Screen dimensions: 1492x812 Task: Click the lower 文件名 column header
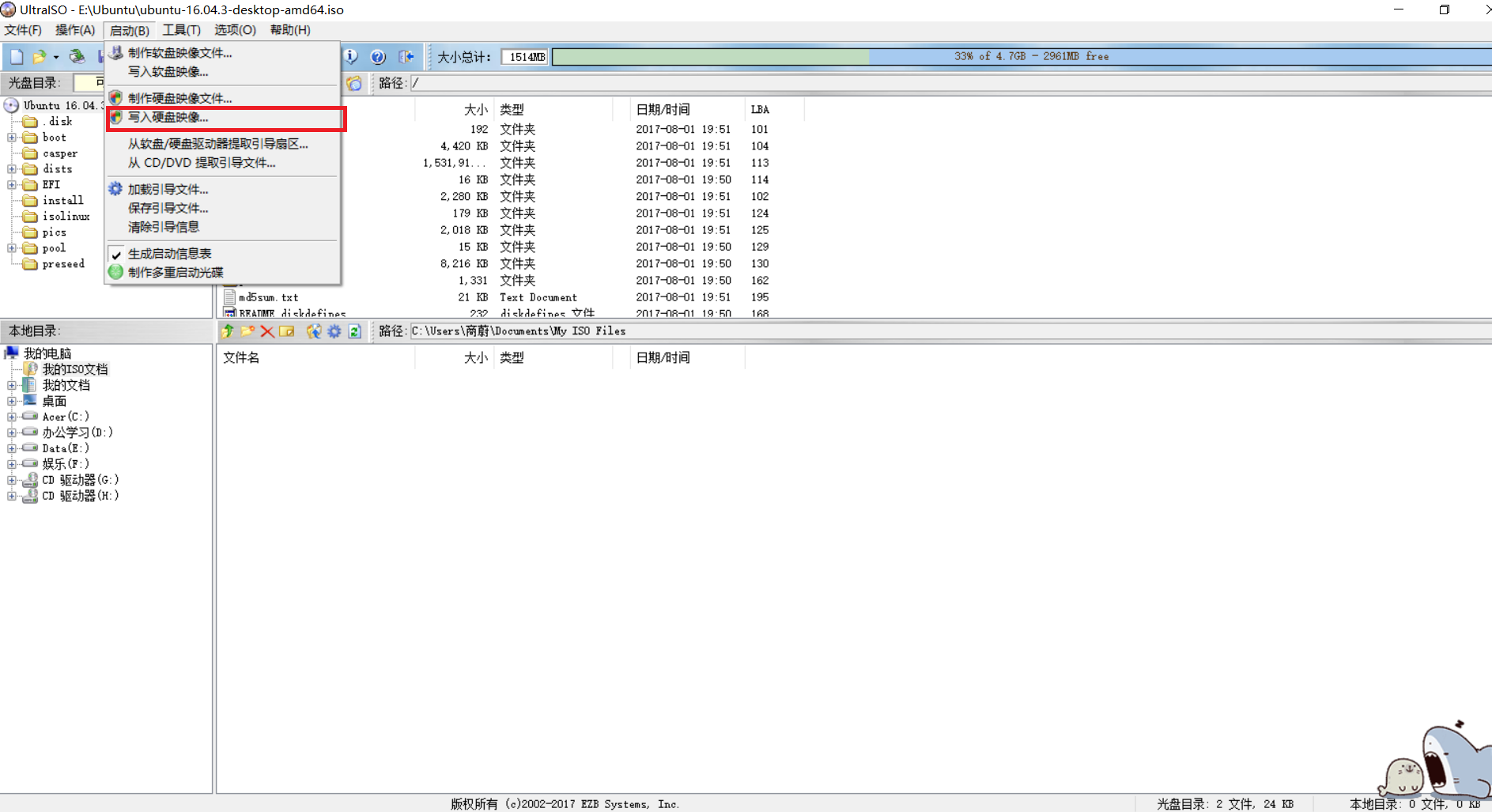315,358
